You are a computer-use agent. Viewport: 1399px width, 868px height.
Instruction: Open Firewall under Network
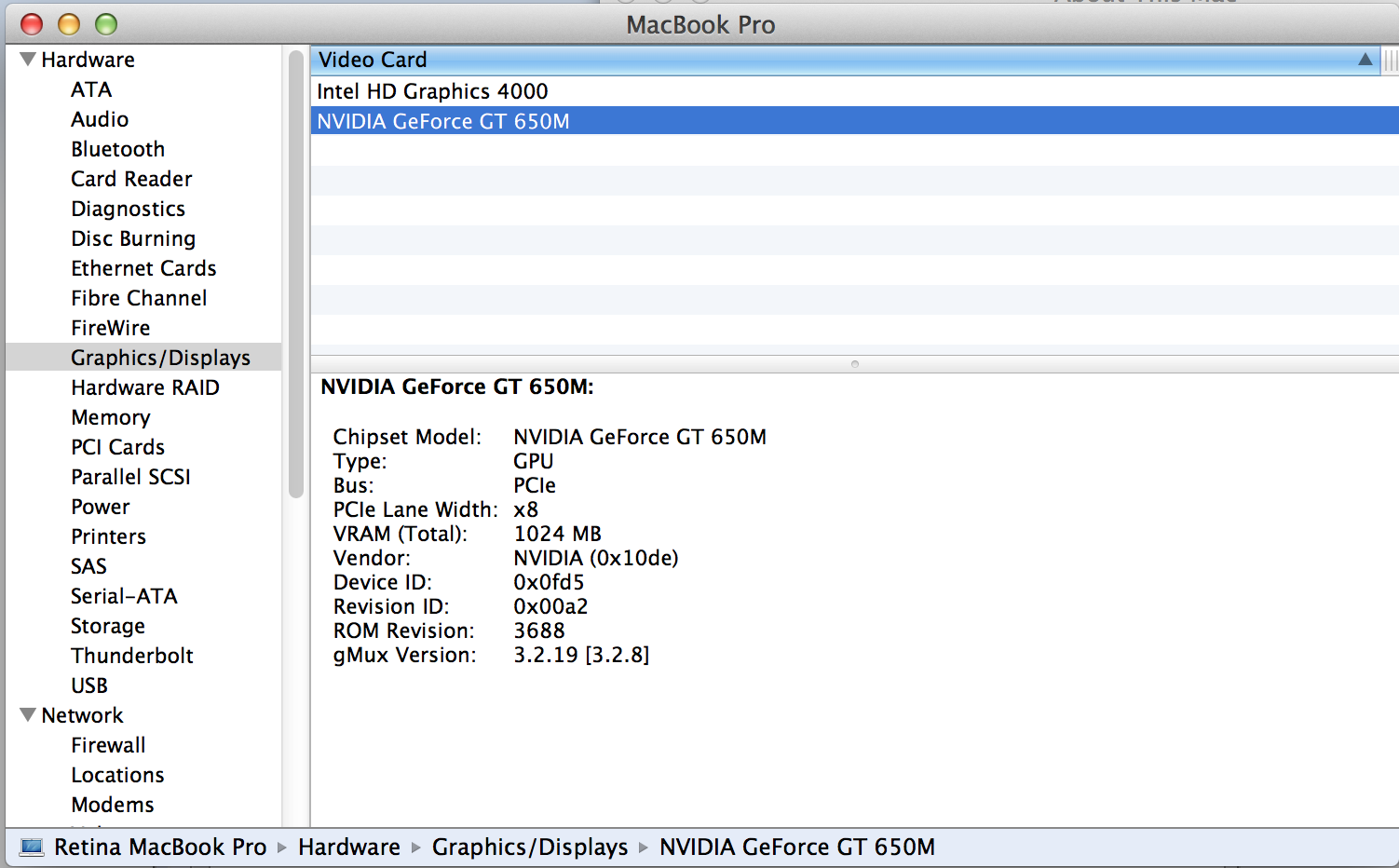click(108, 745)
